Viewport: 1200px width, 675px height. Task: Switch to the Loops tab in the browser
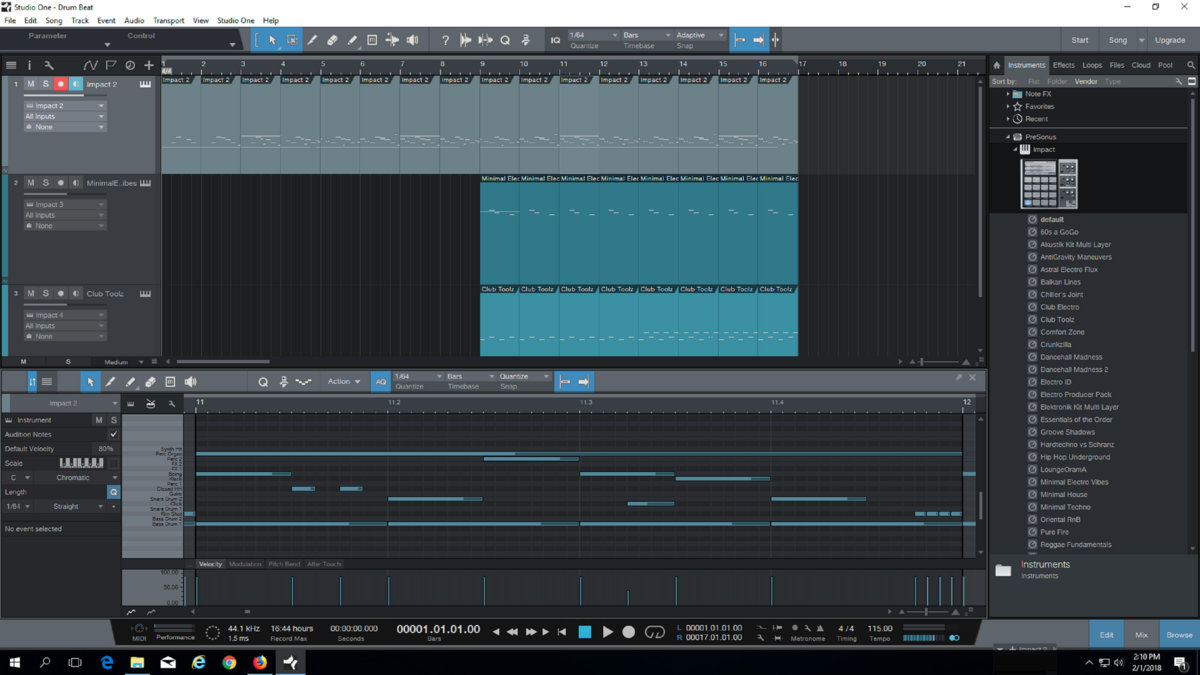[1092, 64]
